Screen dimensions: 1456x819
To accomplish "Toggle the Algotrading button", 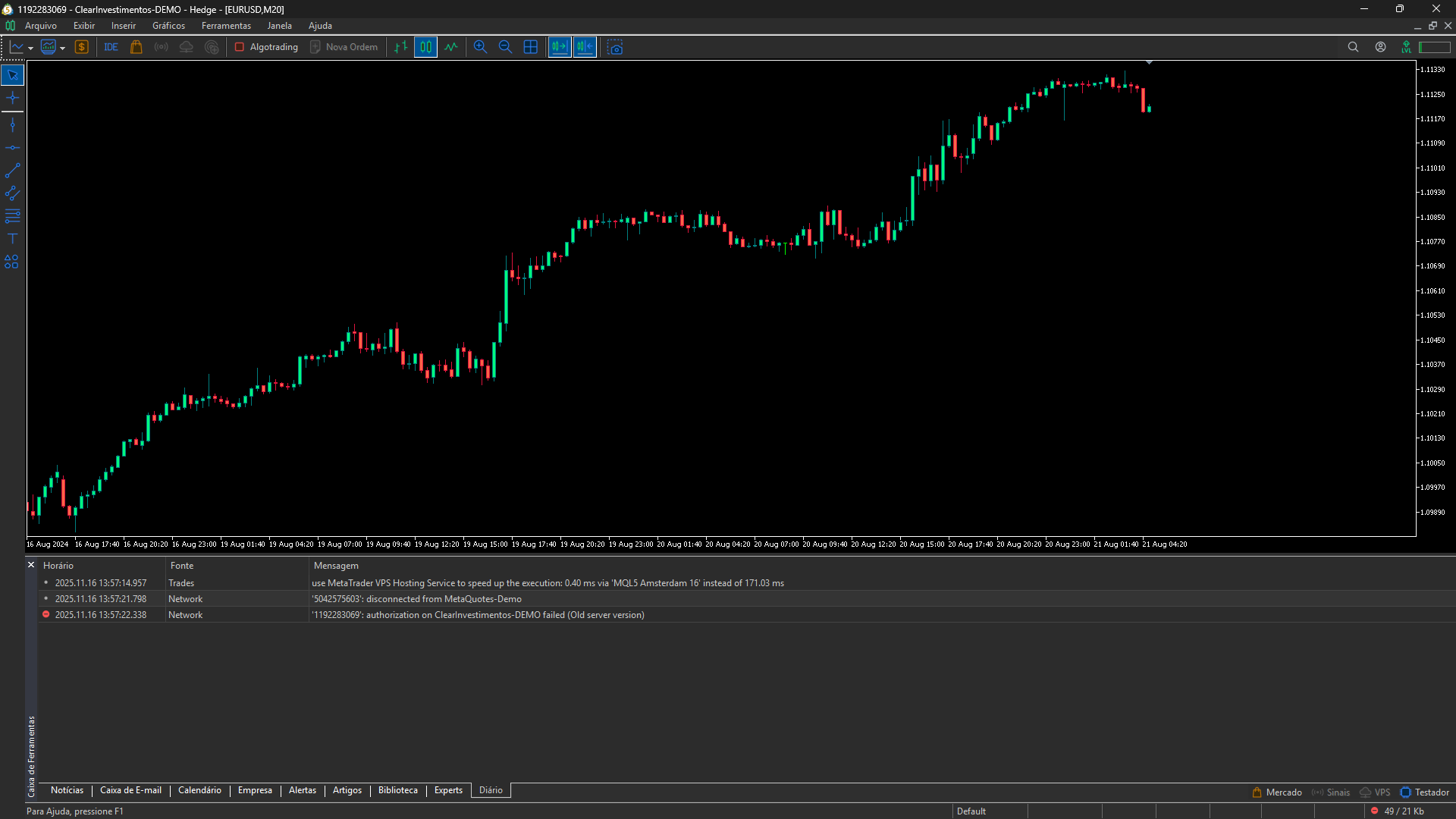I will coord(266,47).
